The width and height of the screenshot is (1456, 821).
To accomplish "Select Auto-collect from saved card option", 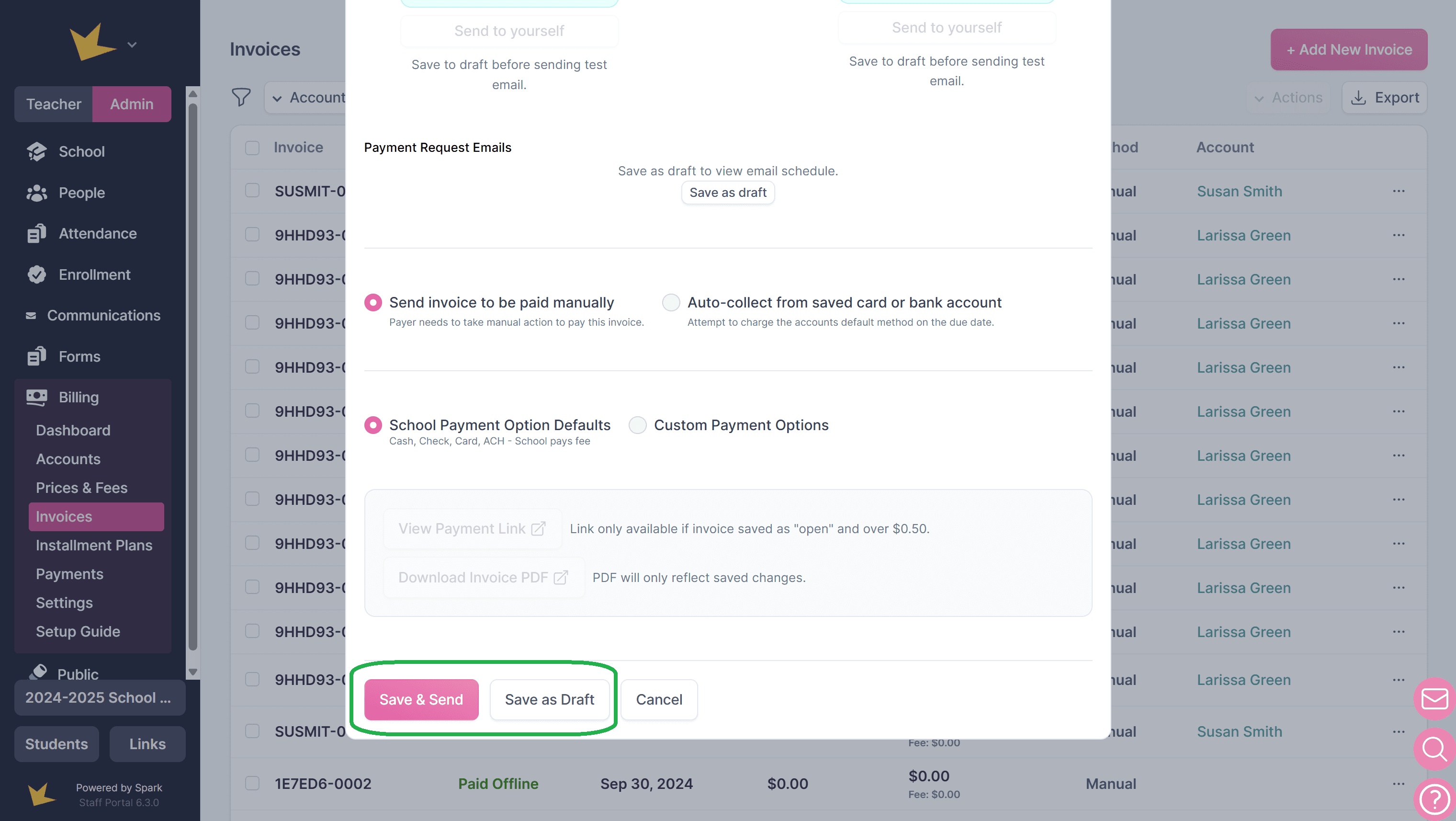I will pyautogui.click(x=671, y=303).
